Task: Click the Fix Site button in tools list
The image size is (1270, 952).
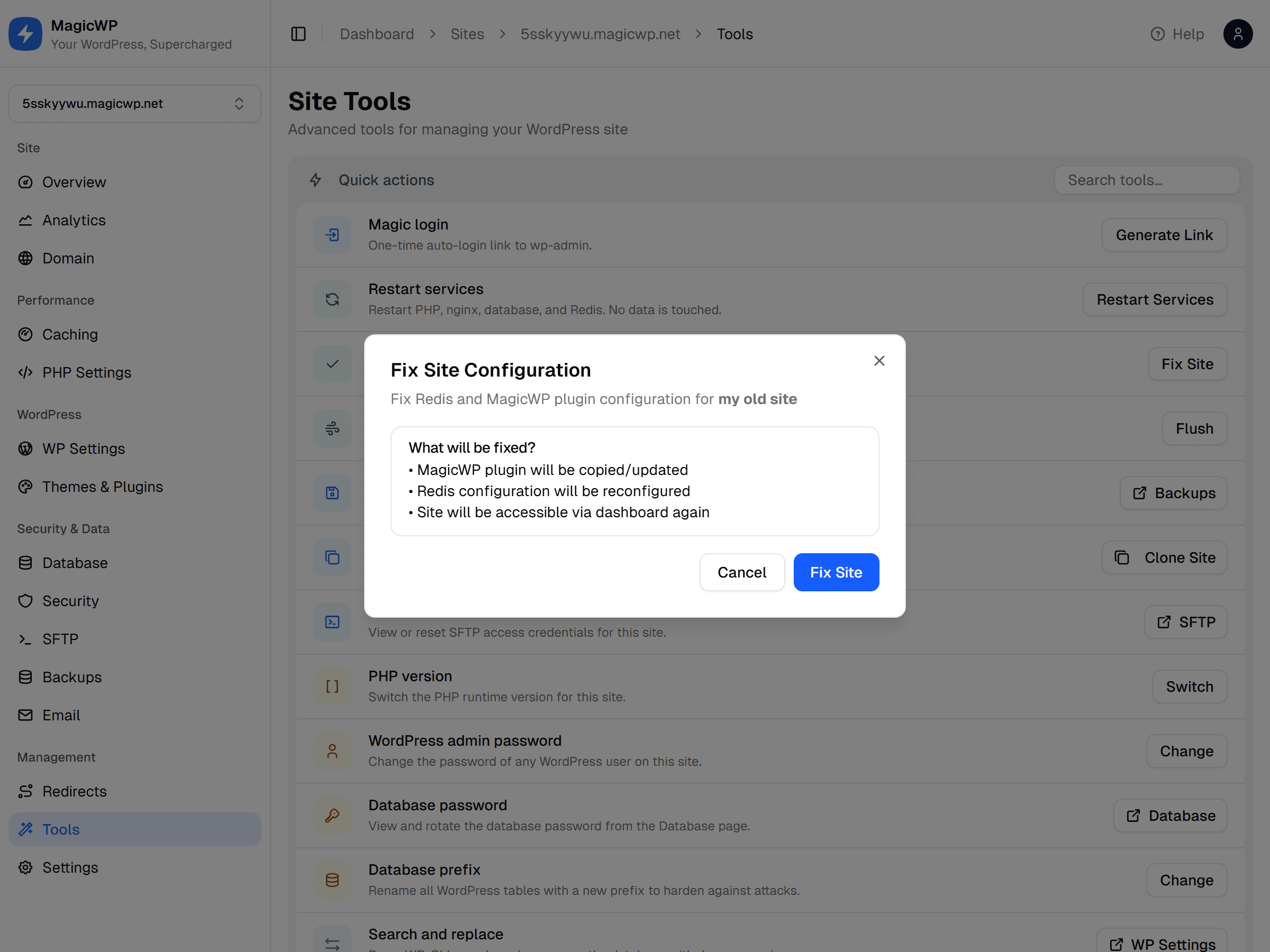Action: click(x=1187, y=364)
